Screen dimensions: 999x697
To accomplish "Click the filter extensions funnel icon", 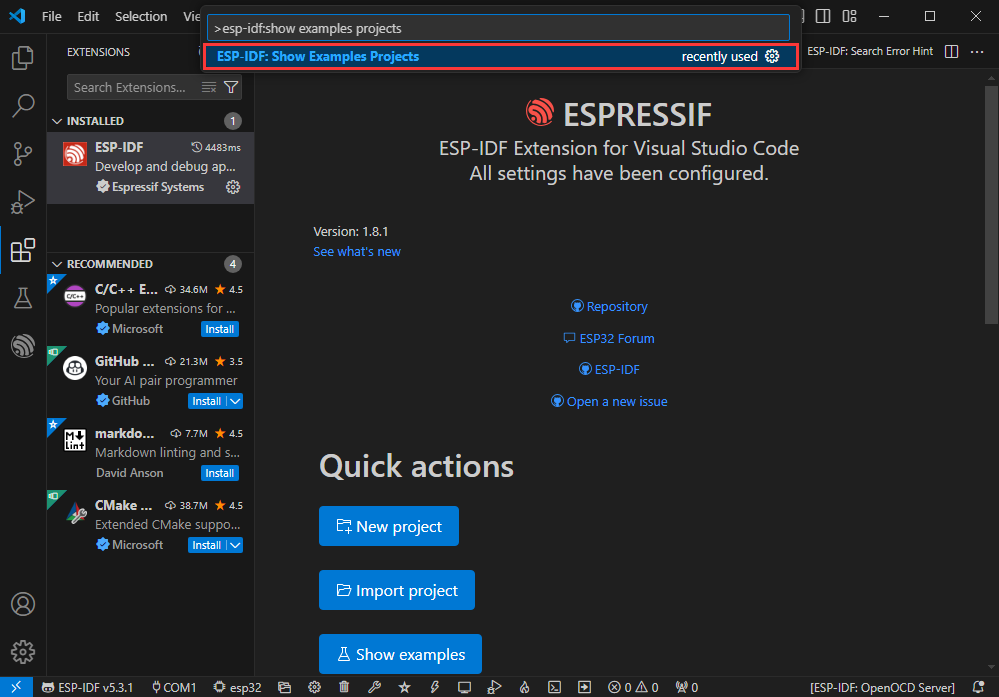I will 231,87.
